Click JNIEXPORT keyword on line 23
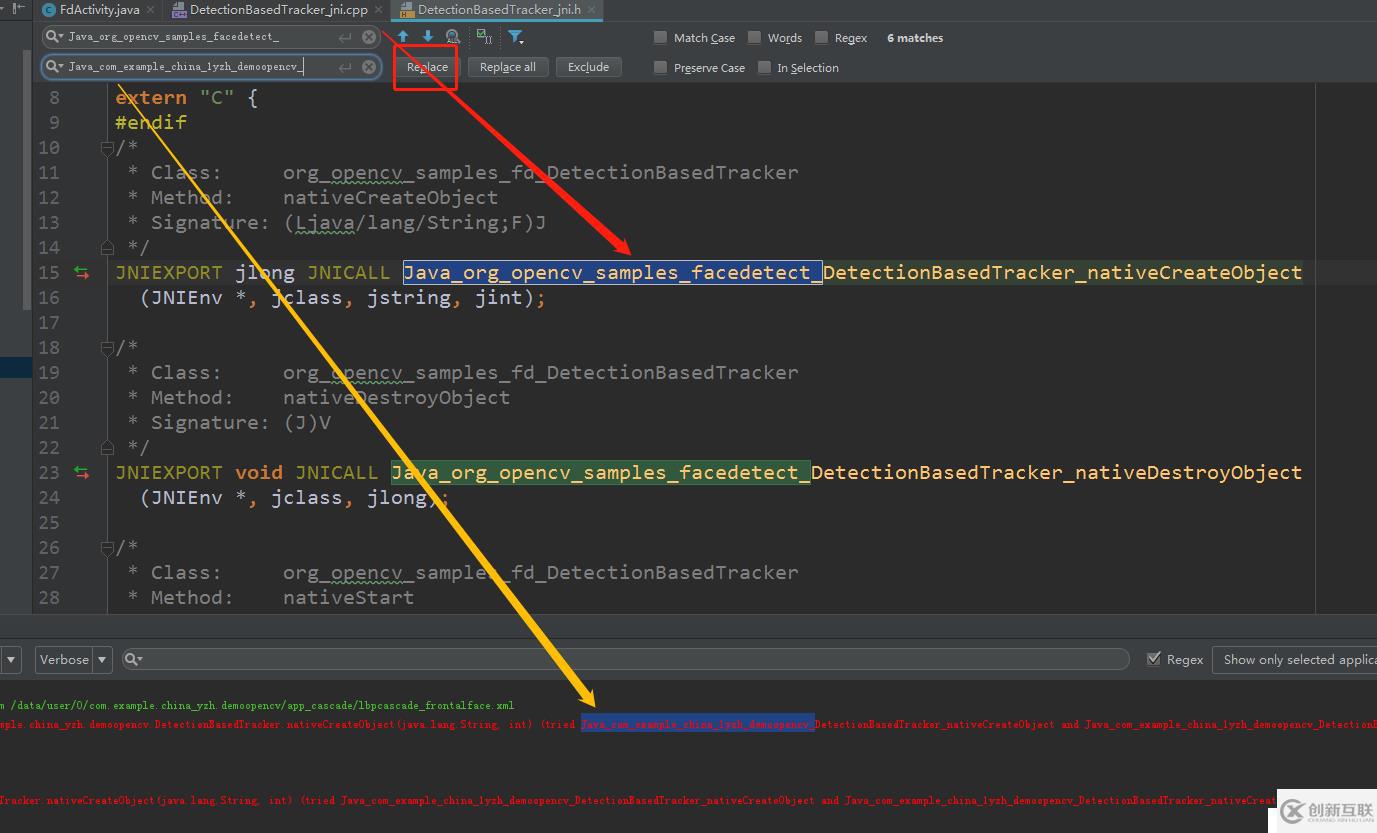Screen dimensions: 1377x833 point(169,473)
